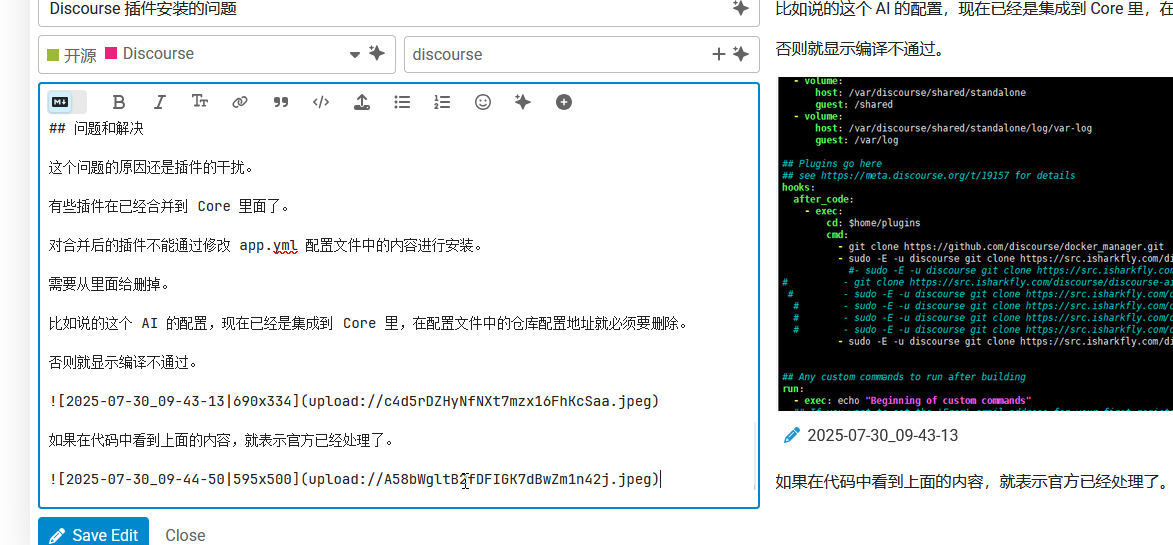Click the '## 问题和解决' heading line
1173x545 pixels.
(96, 129)
